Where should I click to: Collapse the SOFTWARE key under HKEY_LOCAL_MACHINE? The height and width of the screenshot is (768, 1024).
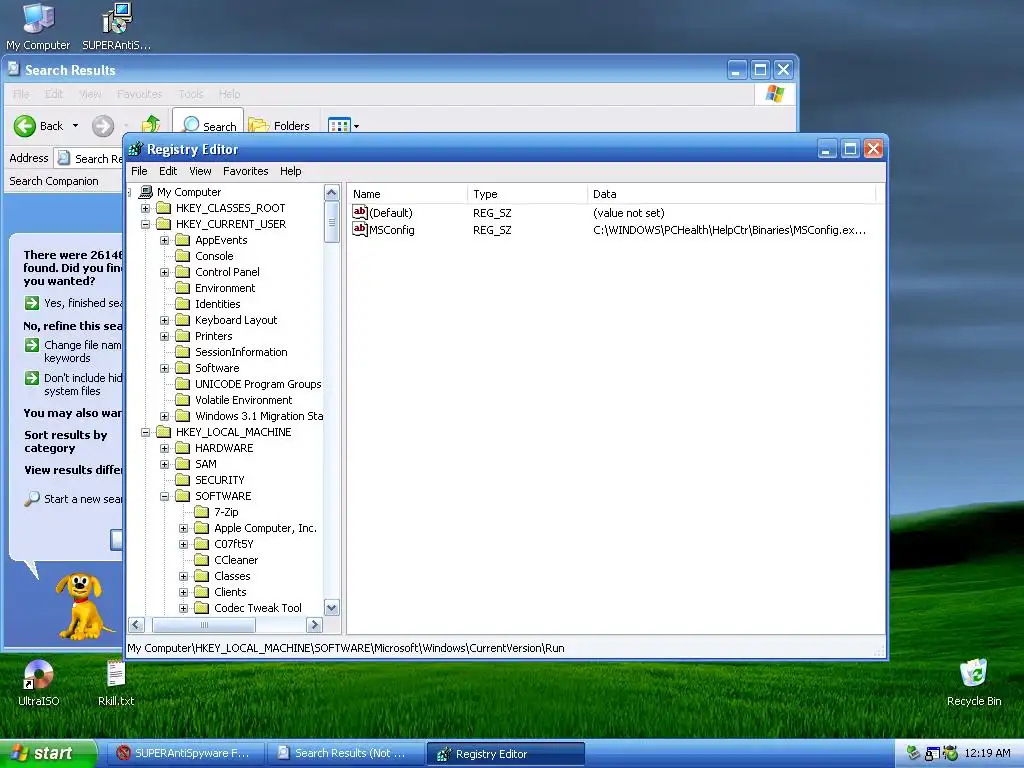coord(165,496)
